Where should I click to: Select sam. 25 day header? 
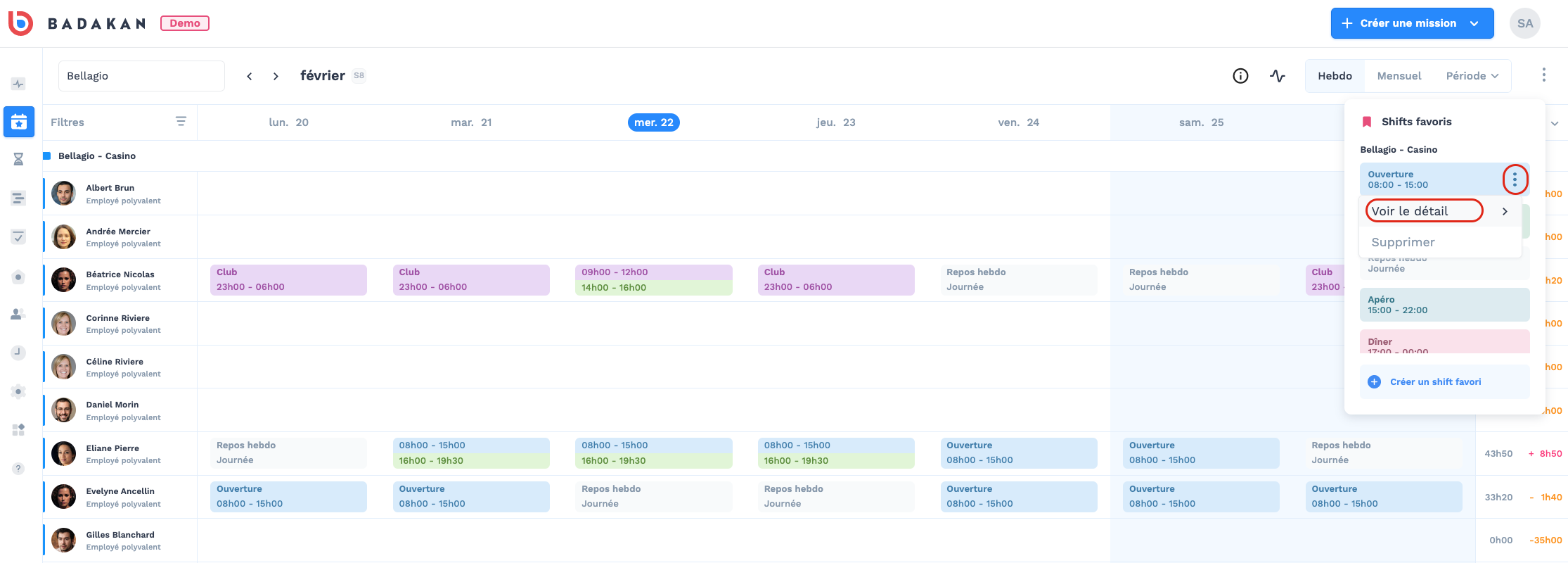[x=1202, y=122]
